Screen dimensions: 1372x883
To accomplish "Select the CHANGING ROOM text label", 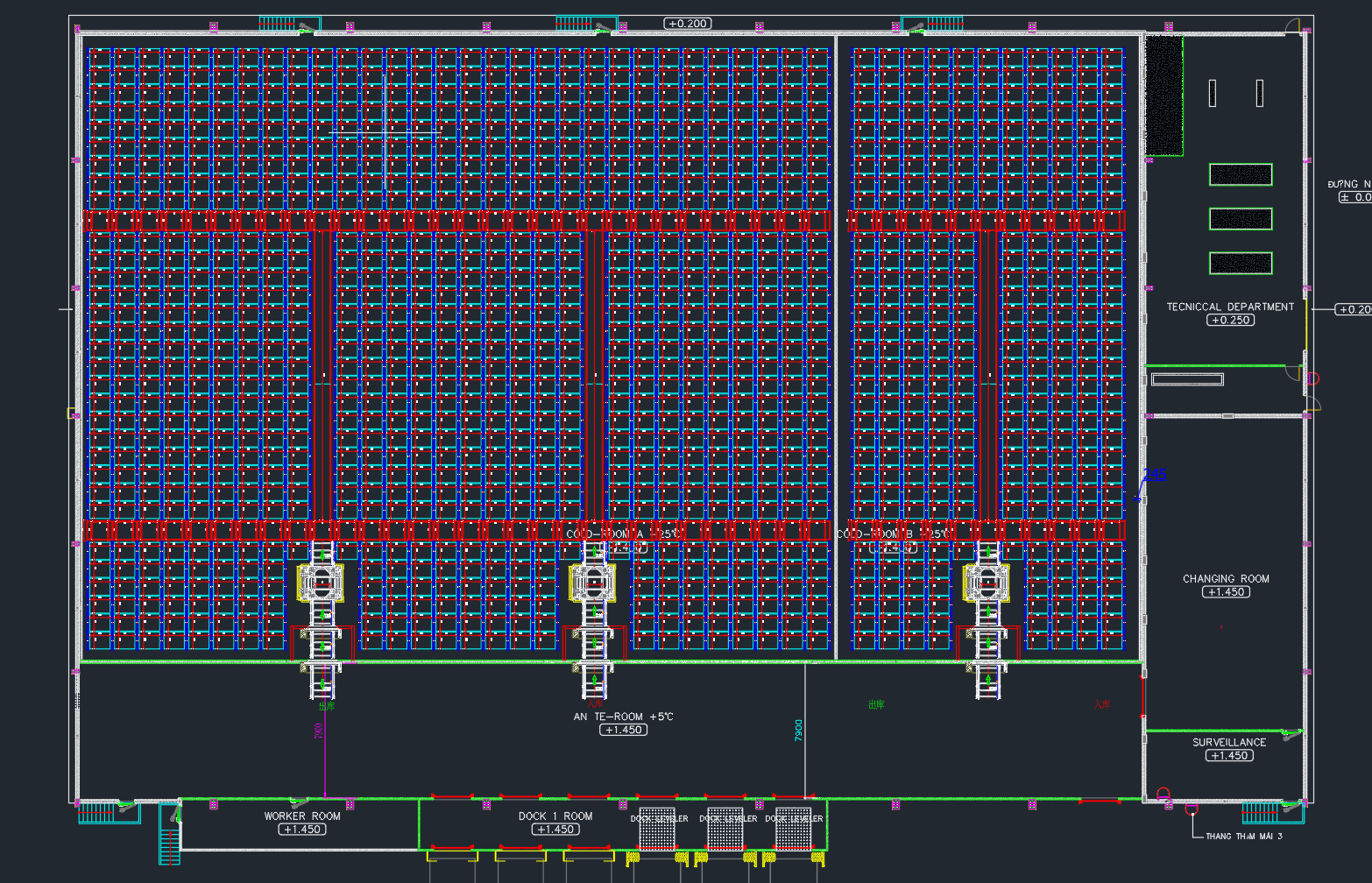I will (1226, 578).
